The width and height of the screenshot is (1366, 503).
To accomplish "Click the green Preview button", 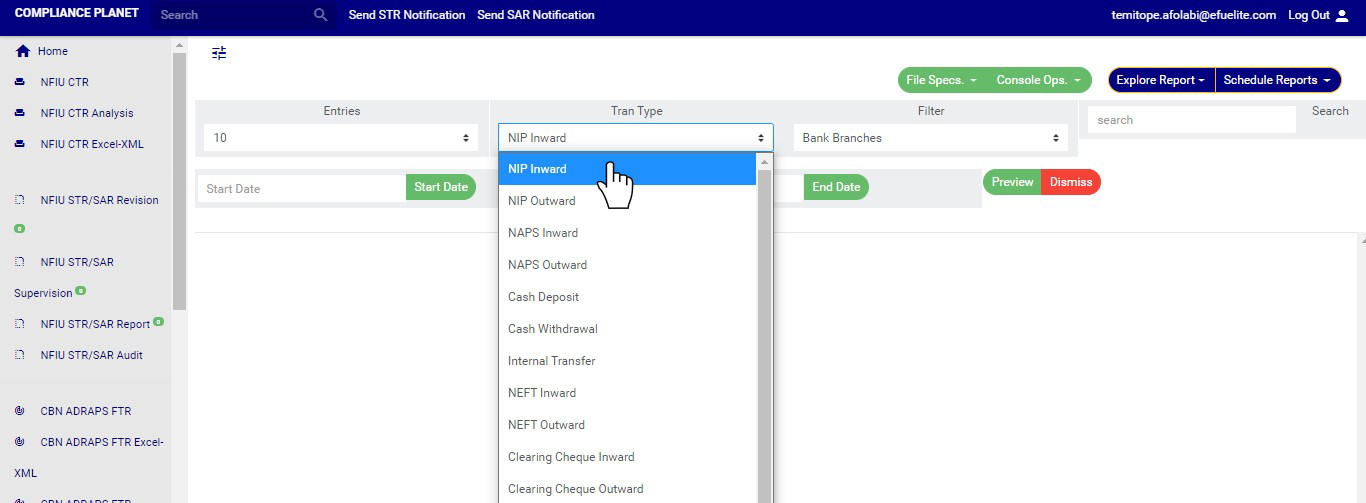I will [1012, 182].
